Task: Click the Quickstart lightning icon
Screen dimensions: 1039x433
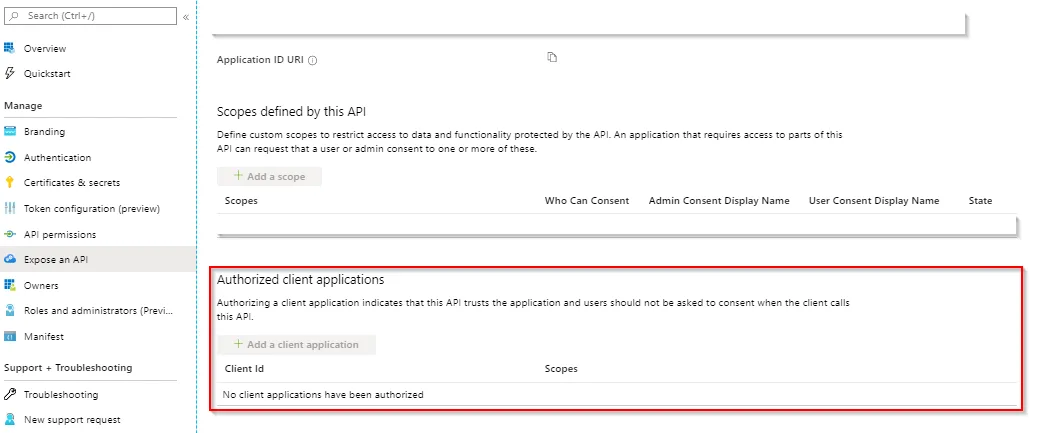Action: [10, 73]
